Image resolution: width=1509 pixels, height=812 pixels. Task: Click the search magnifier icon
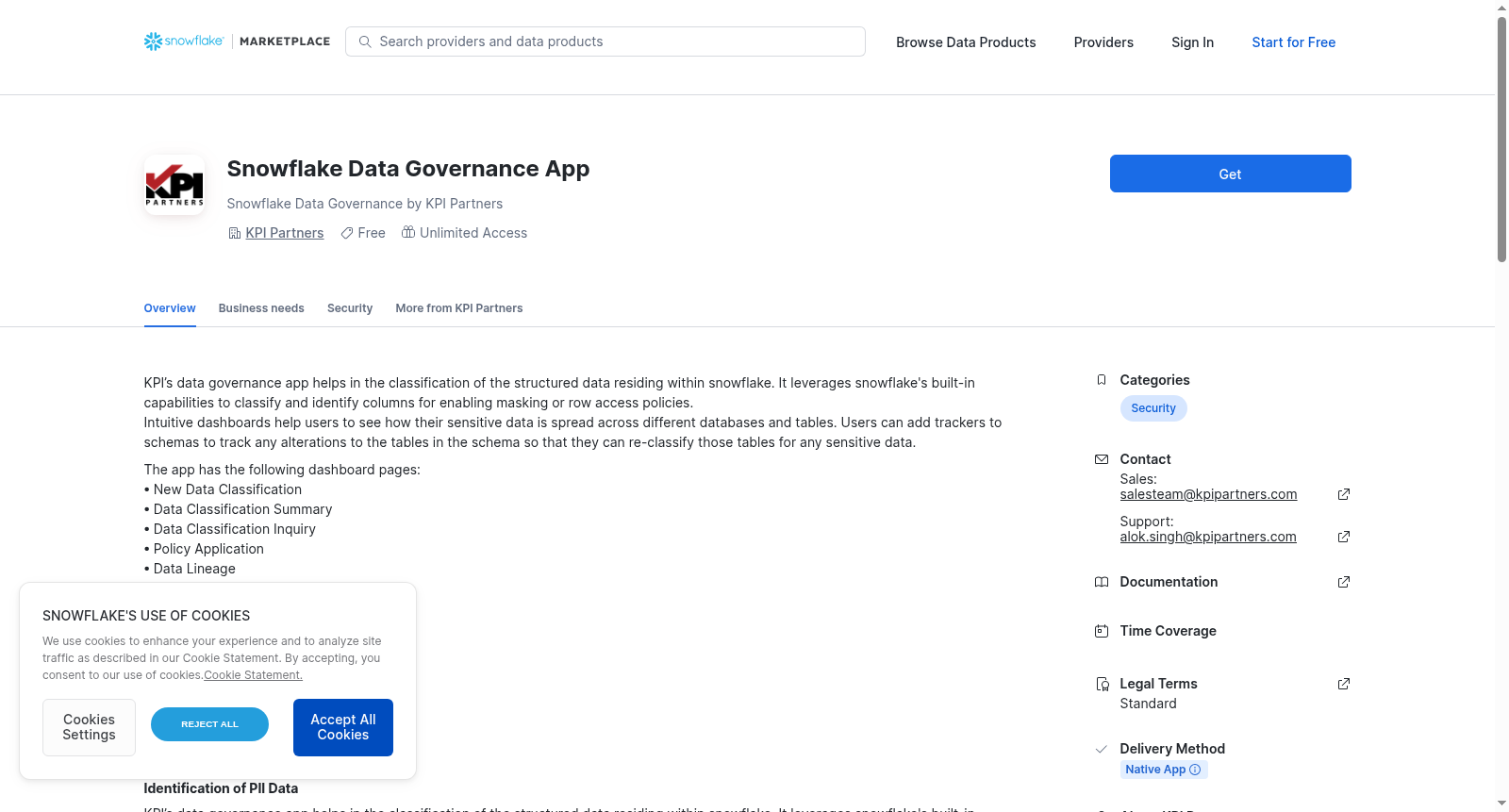365,41
